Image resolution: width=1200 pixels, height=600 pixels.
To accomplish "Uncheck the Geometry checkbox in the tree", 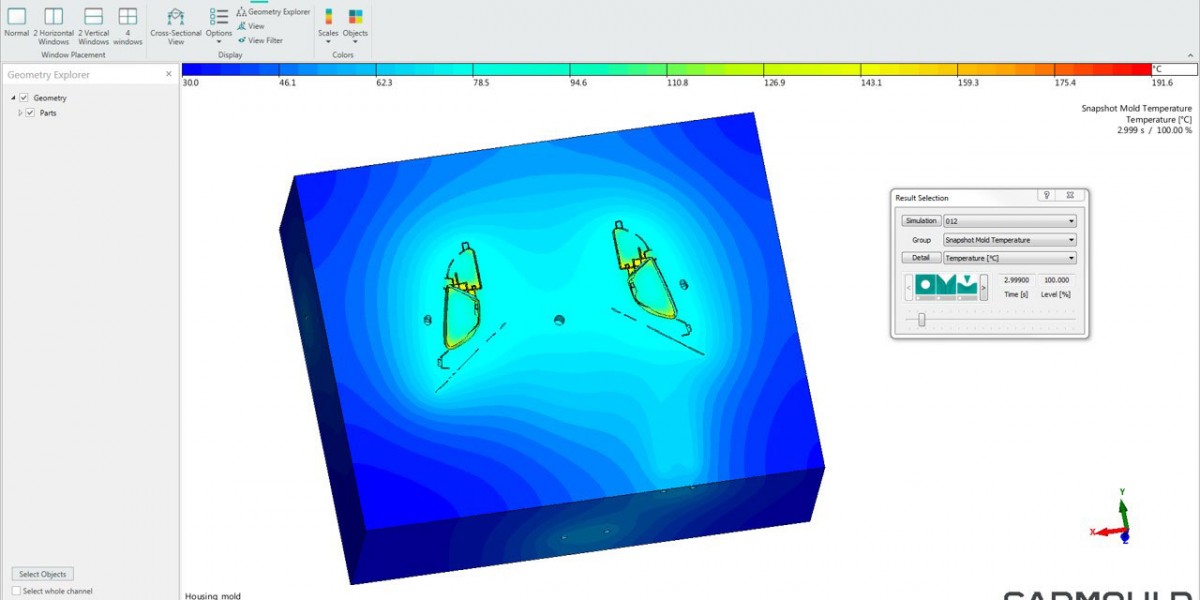I will click(24, 98).
